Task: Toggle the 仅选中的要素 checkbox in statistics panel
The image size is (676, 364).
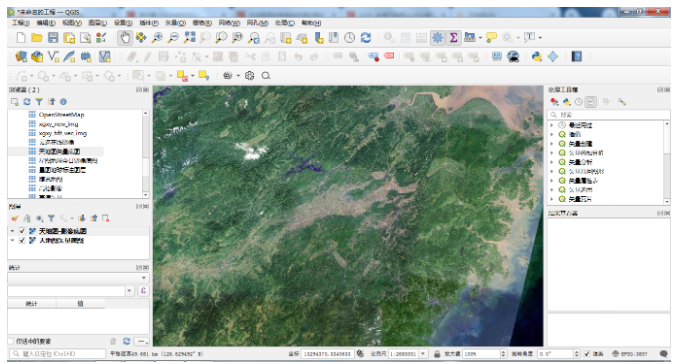Action: tap(11, 341)
